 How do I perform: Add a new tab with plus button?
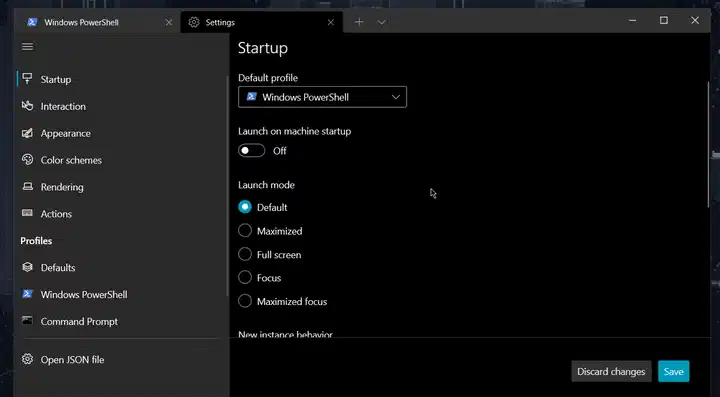point(359,22)
